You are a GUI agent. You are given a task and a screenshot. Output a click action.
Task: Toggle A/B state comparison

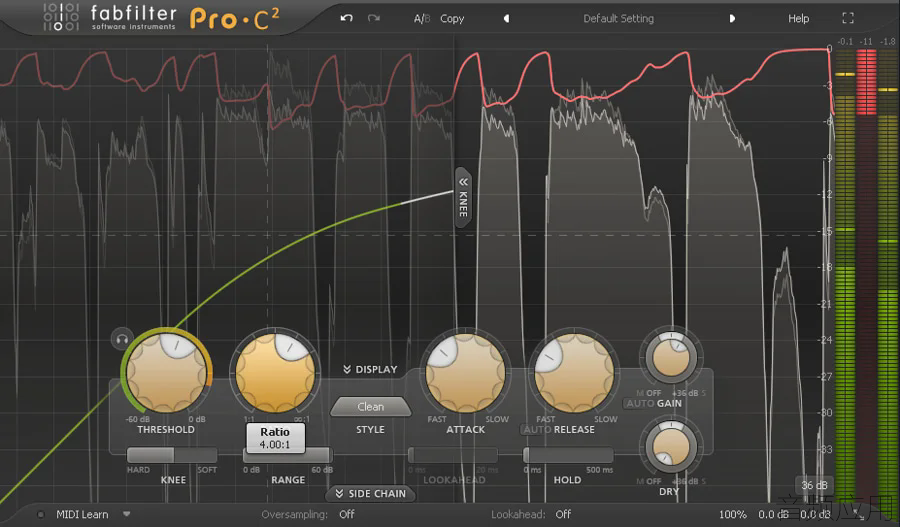click(422, 19)
